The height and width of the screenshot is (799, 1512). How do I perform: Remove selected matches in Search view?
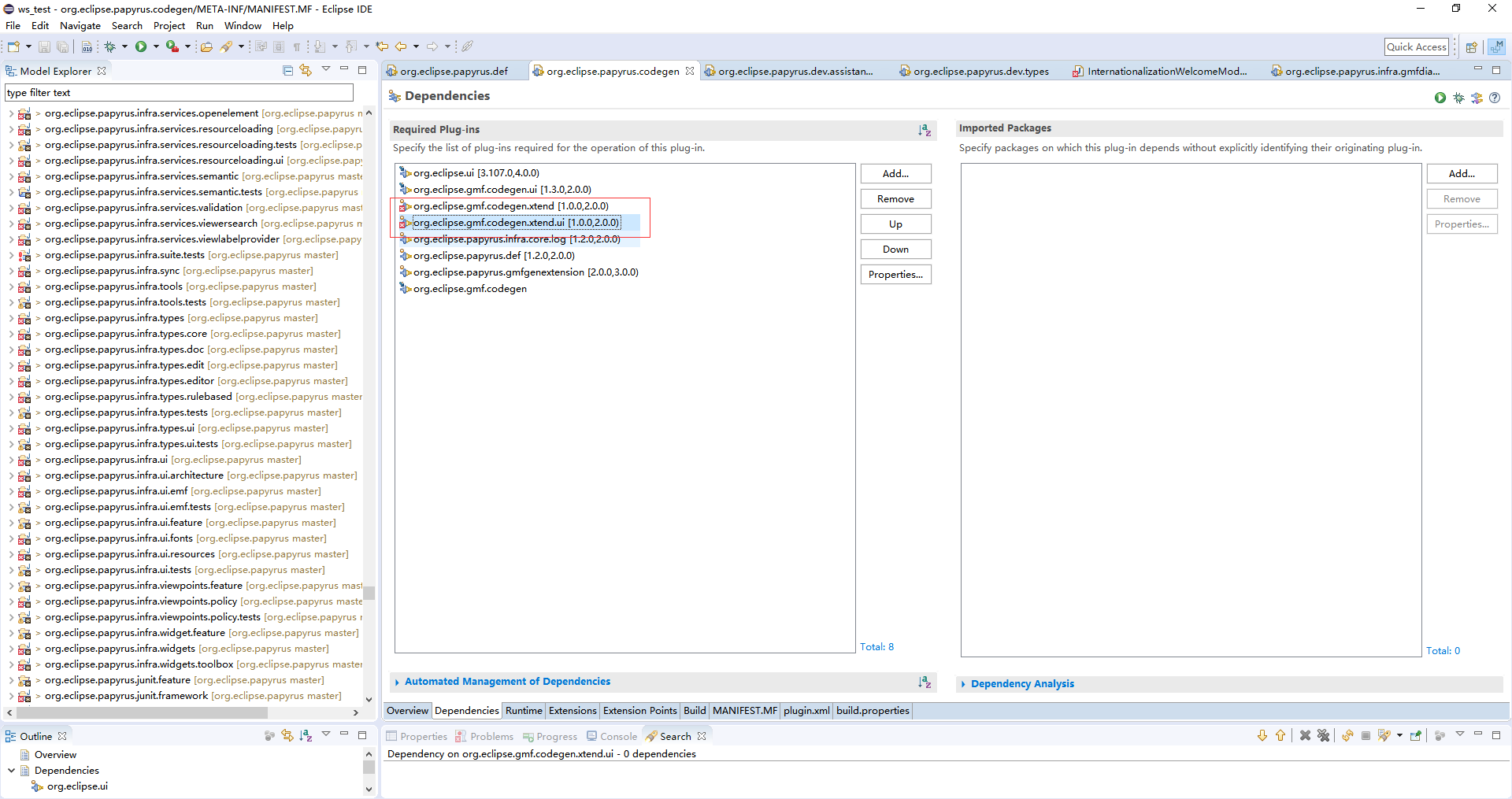tap(1305, 735)
